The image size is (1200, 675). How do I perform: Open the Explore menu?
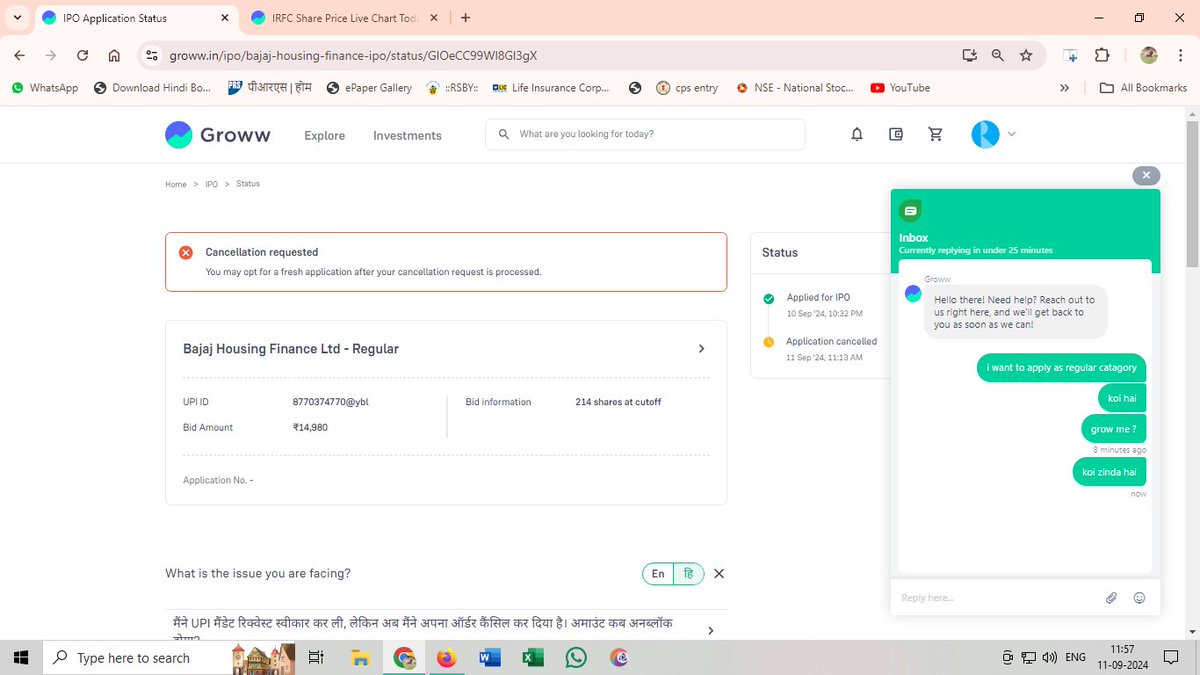325,135
